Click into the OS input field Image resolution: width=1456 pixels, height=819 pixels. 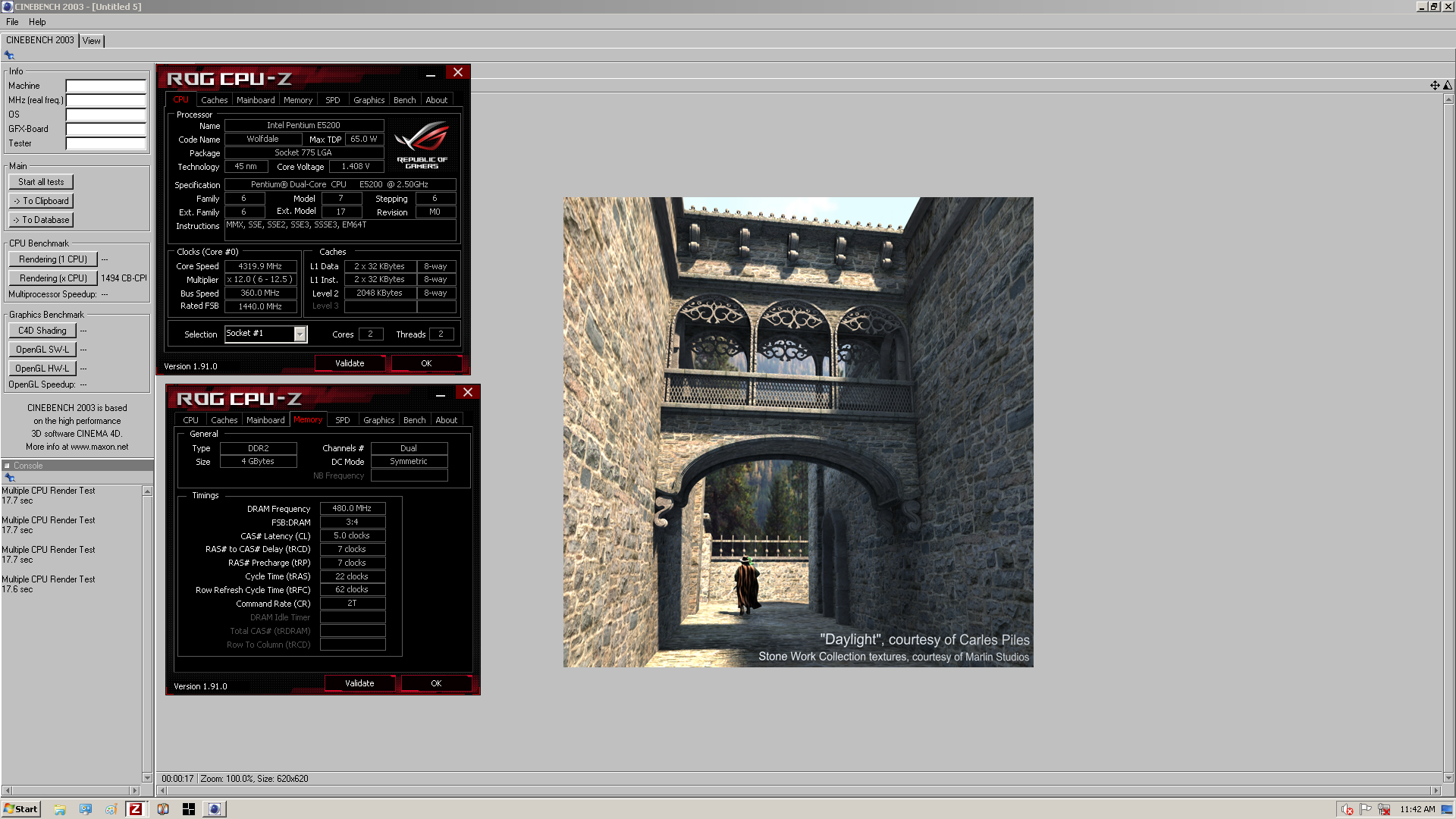click(105, 115)
